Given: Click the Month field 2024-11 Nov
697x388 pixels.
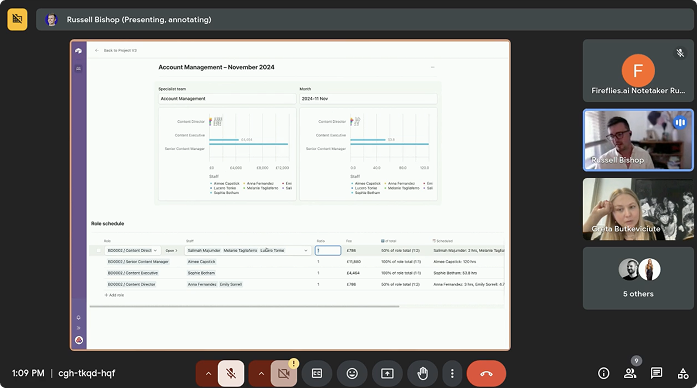Looking at the screenshot, I should pos(368,99).
